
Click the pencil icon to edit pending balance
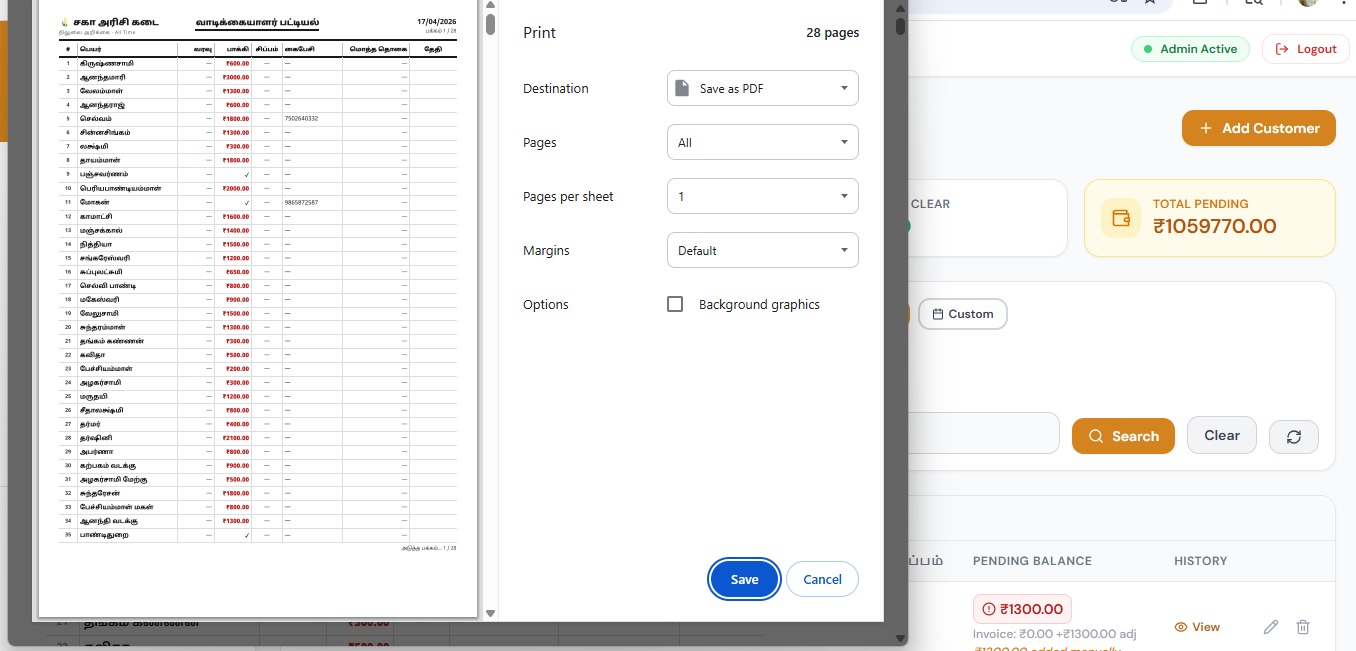pos(1271,627)
